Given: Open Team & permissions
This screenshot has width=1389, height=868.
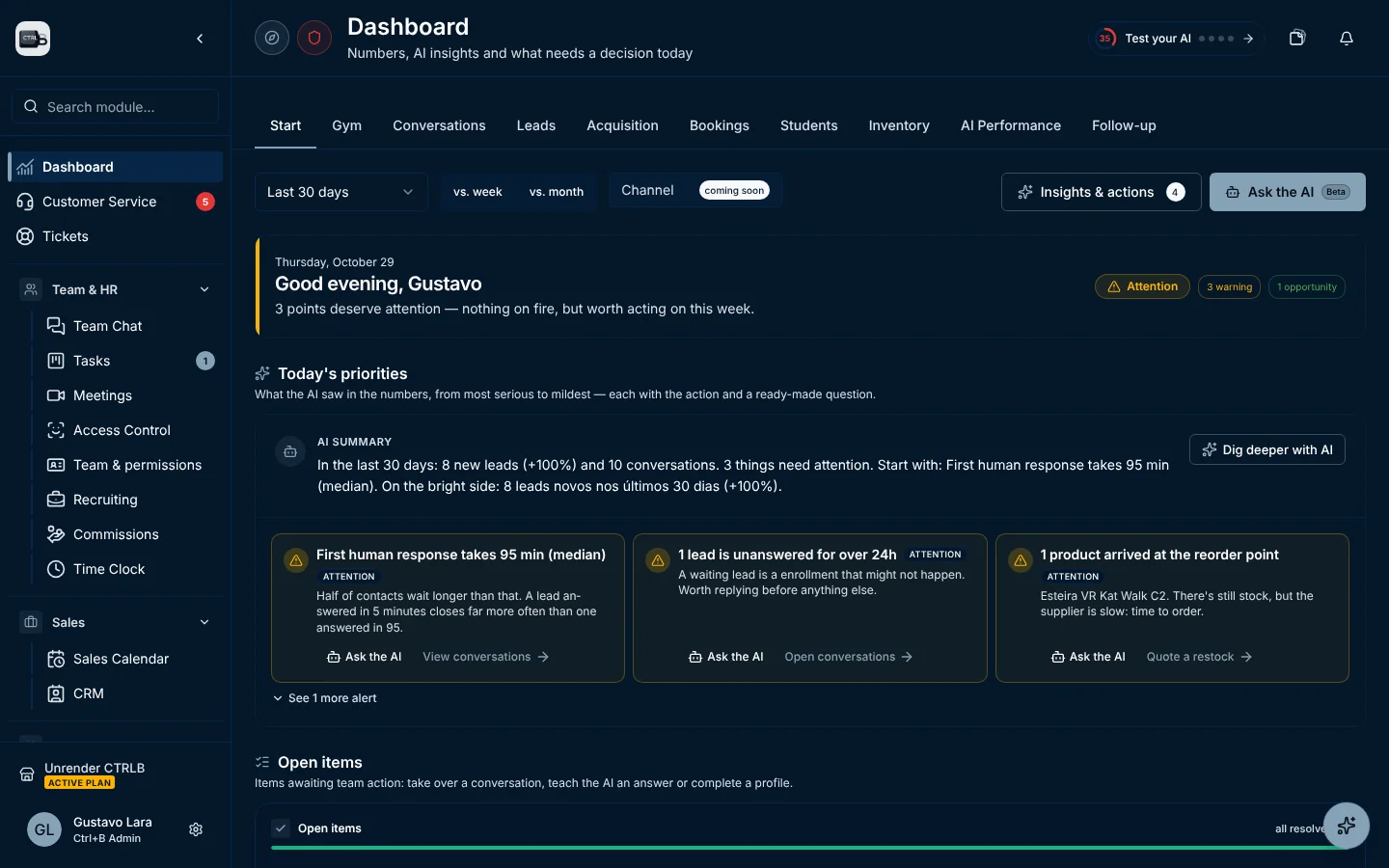Looking at the screenshot, I should click(x=130, y=465).
